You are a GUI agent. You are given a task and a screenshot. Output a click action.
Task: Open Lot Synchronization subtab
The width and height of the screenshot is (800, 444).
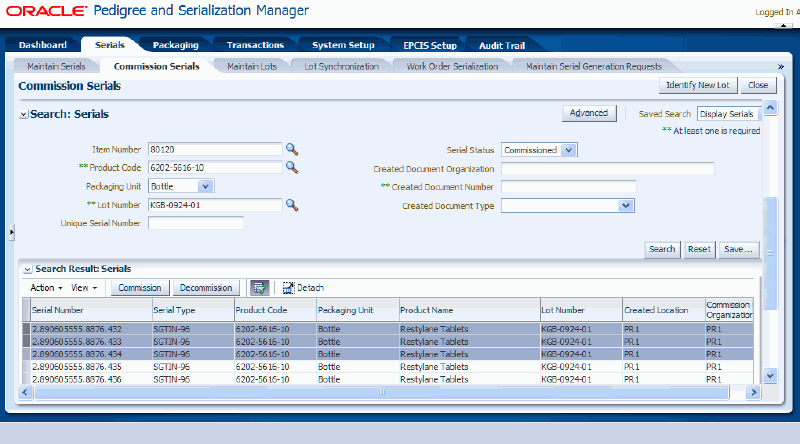[342, 66]
